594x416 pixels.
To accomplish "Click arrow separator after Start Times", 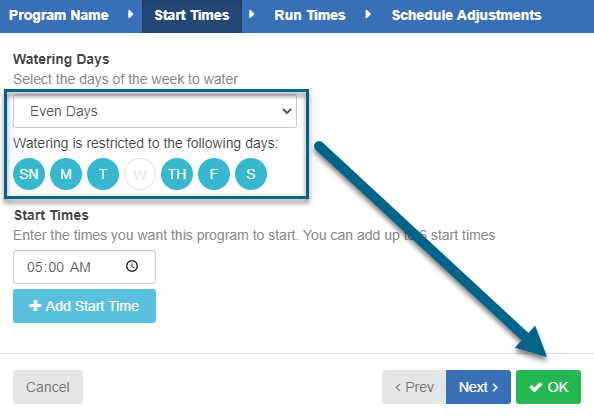I will pos(252,15).
